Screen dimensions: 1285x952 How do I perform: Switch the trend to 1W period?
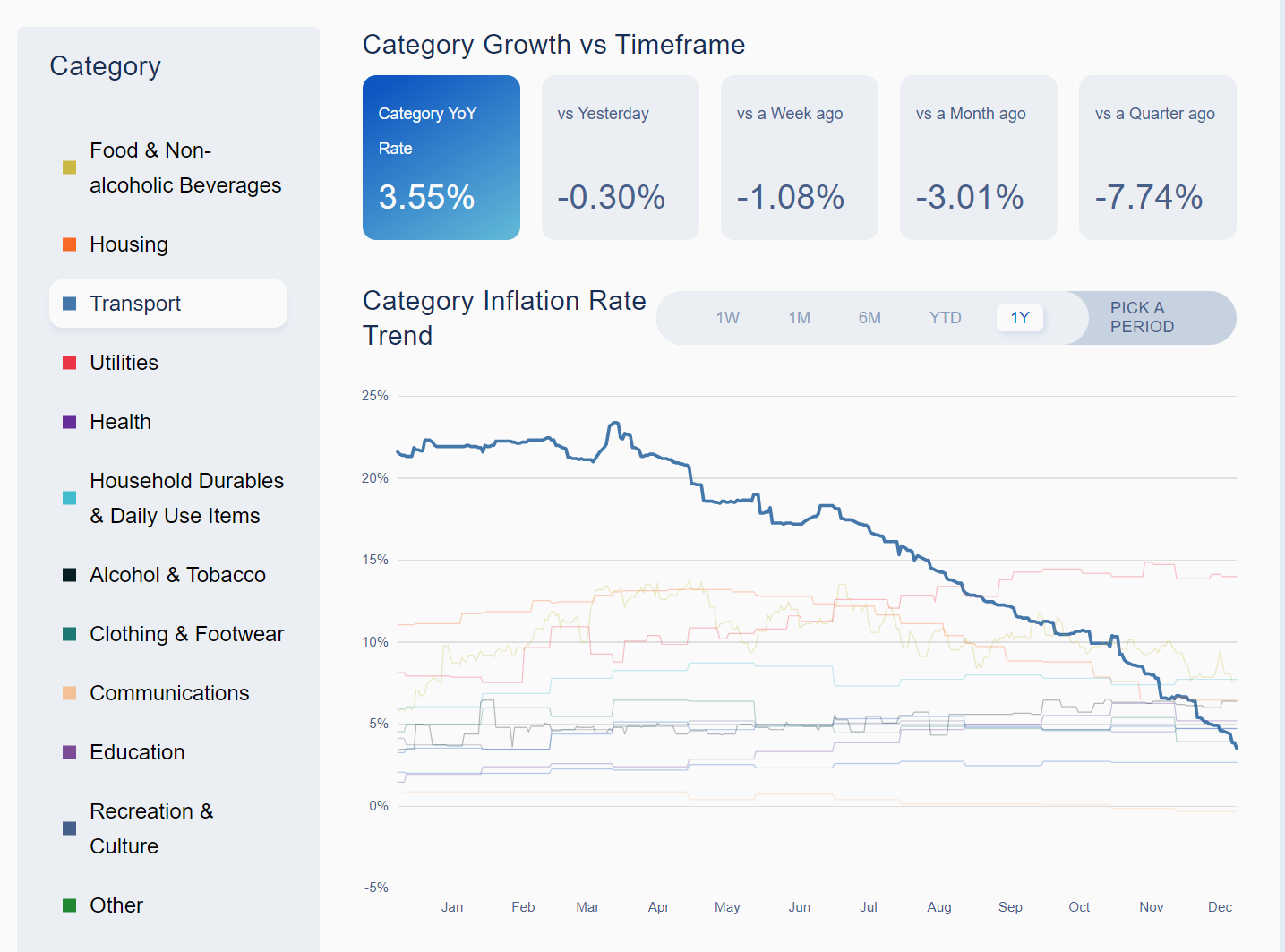727,318
